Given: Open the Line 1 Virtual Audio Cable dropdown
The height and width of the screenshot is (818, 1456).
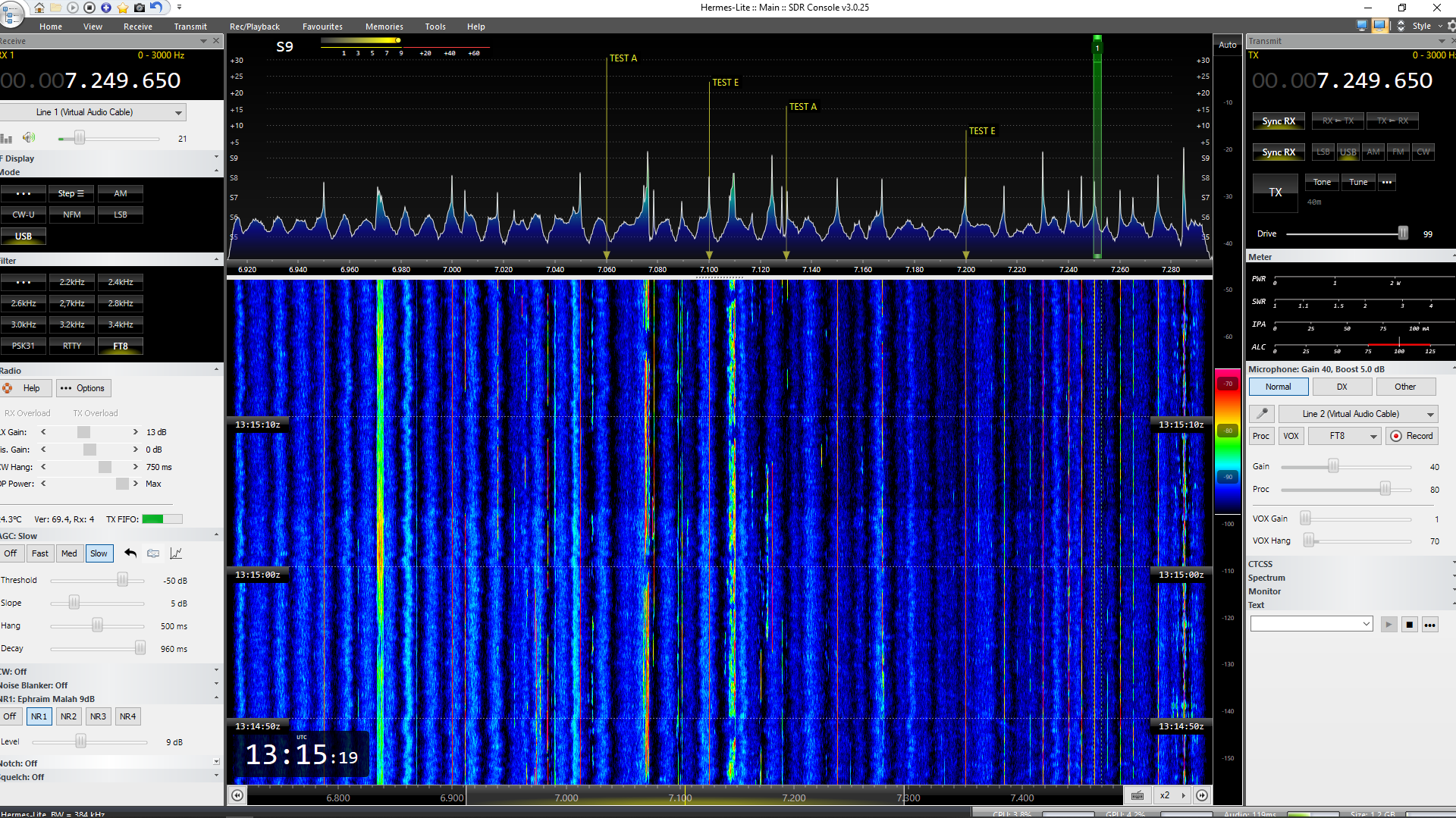Looking at the screenshot, I should click(93, 112).
